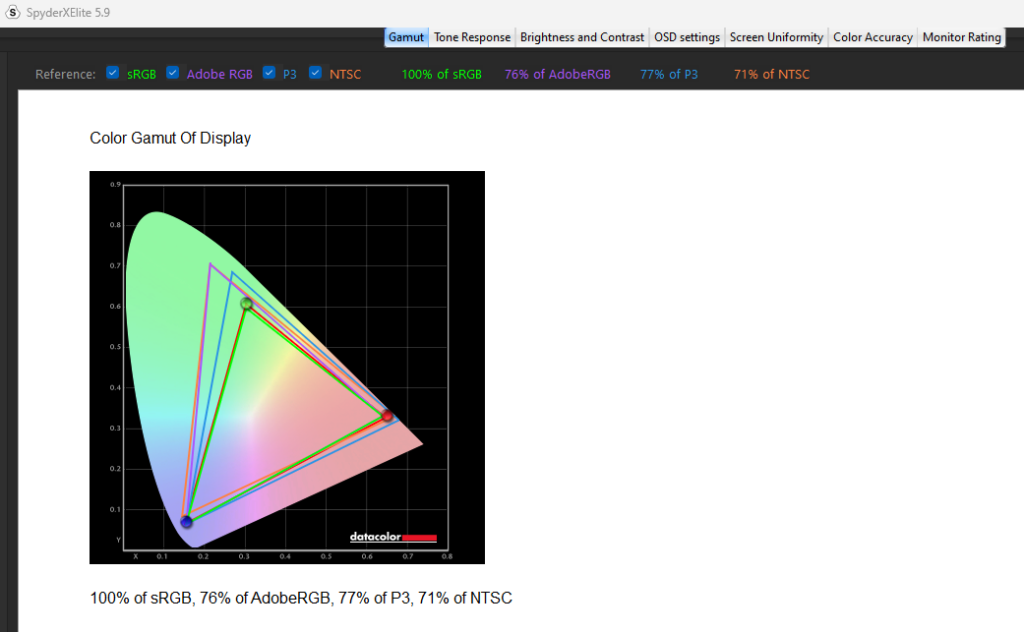
Task: Click the "Color Gamut Of Display" heading
Action: 170,138
